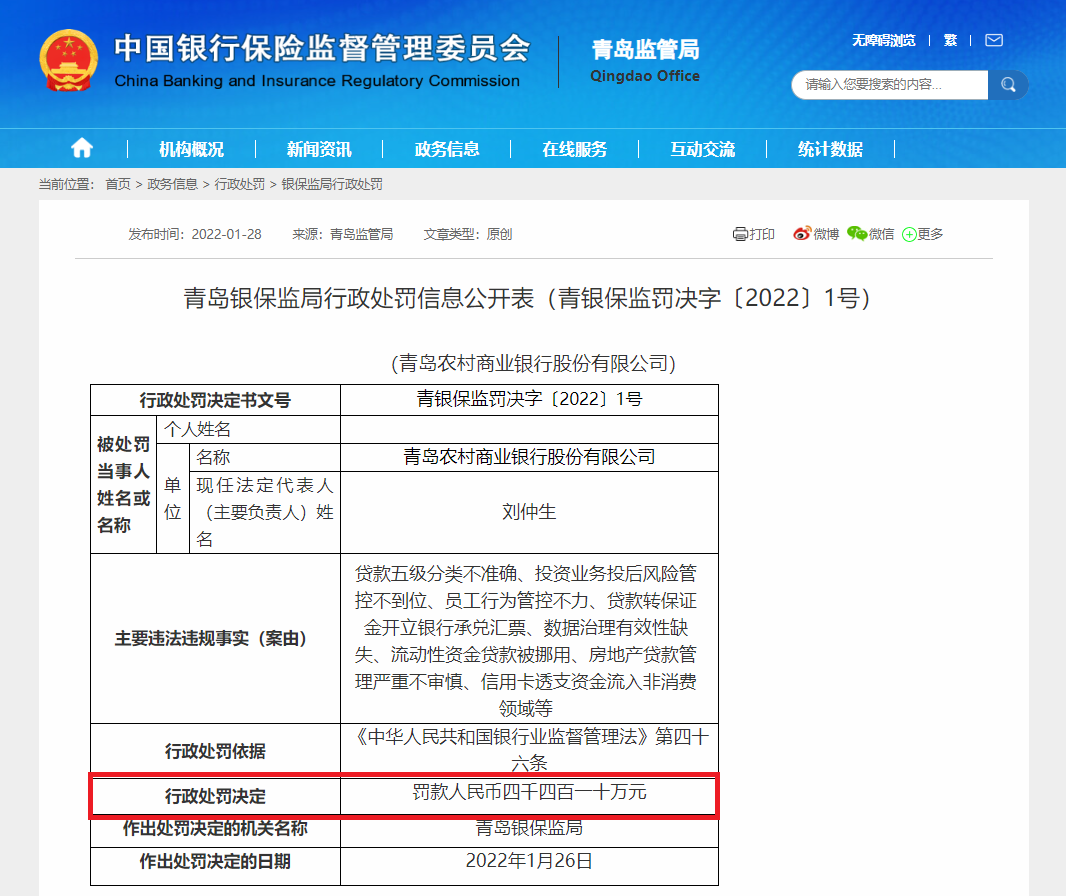1066x896 pixels.
Task: Click authority cell 青岛银保监局
Action: pos(529,828)
